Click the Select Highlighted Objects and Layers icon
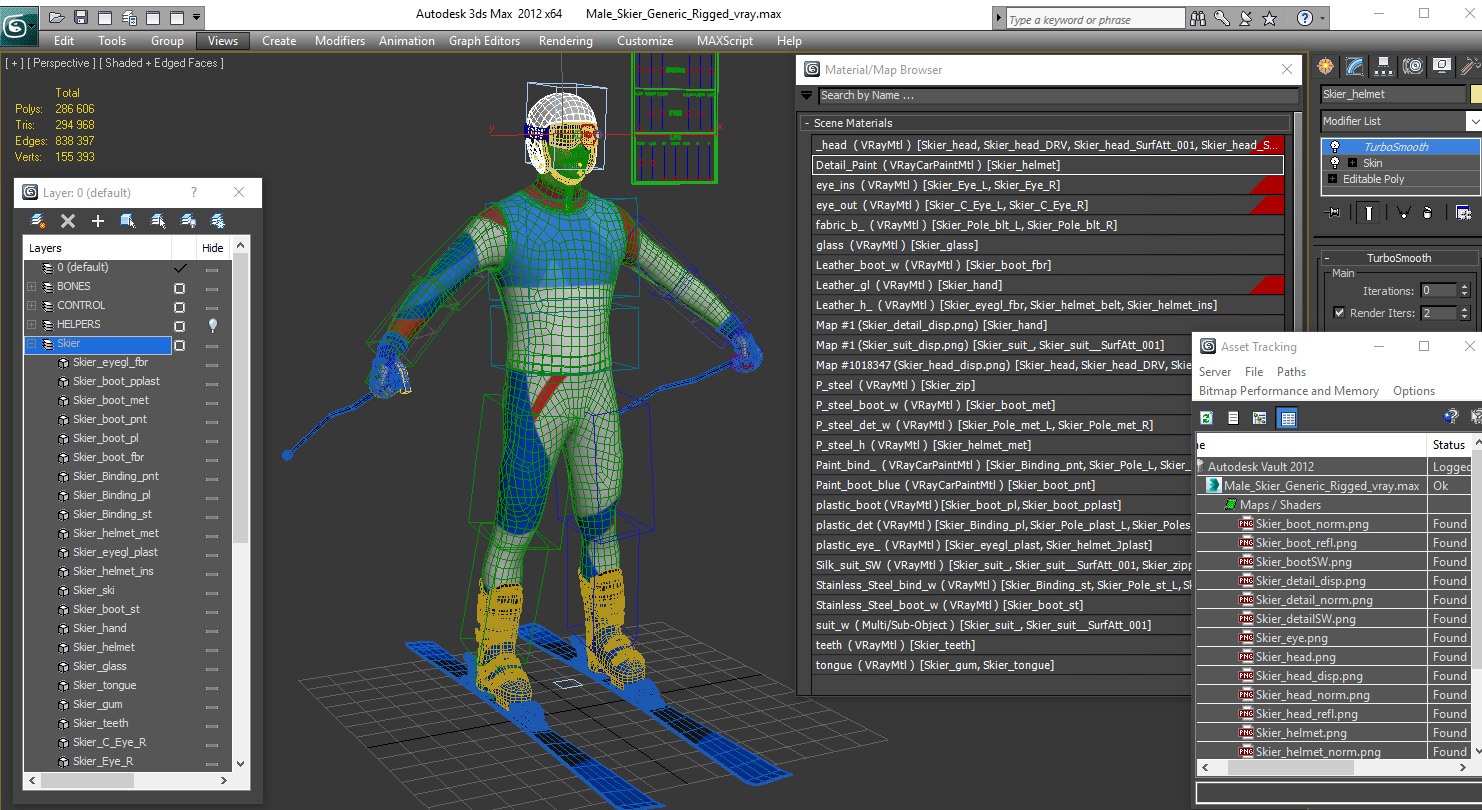1482x810 pixels. pos(128,221)
